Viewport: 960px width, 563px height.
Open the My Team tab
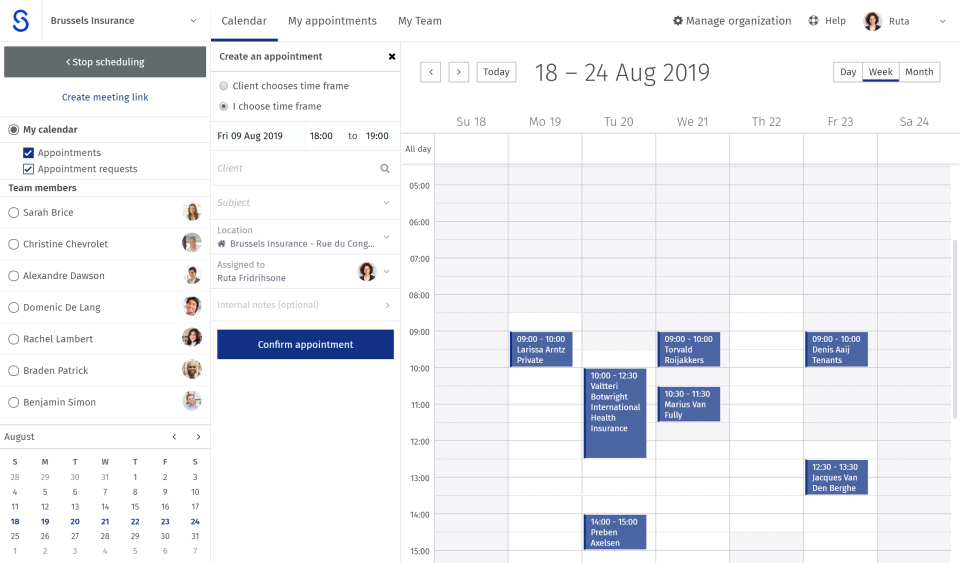pyautogui.click(x=419, y=21)
